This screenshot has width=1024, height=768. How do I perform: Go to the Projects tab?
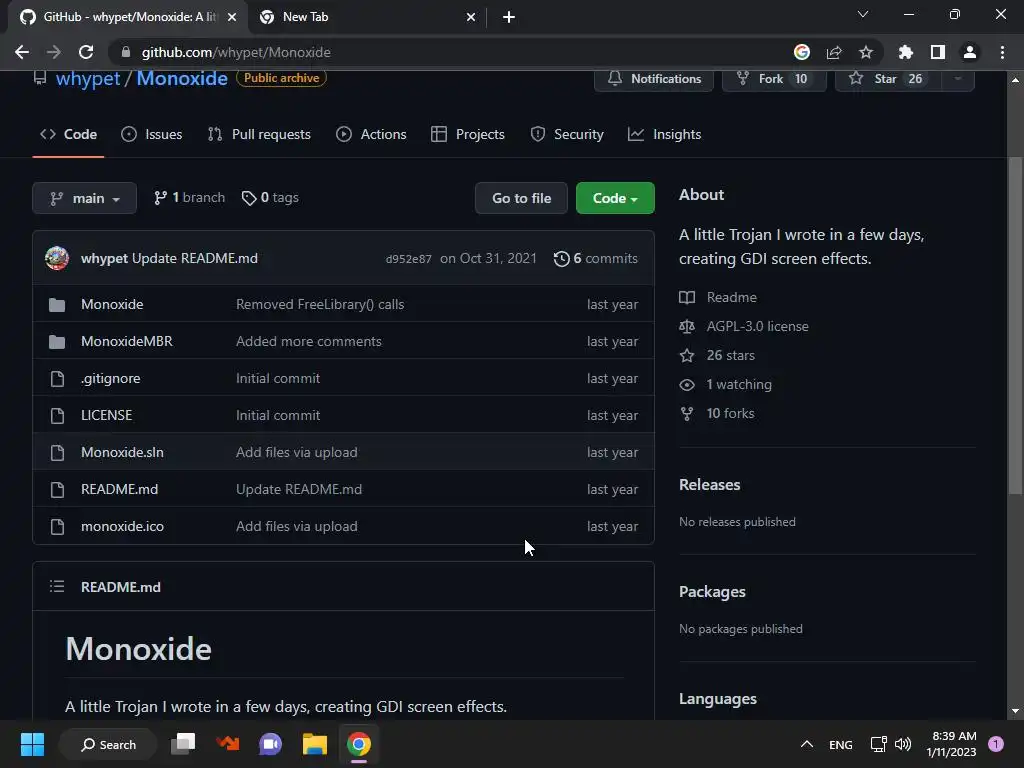(468, 135)
